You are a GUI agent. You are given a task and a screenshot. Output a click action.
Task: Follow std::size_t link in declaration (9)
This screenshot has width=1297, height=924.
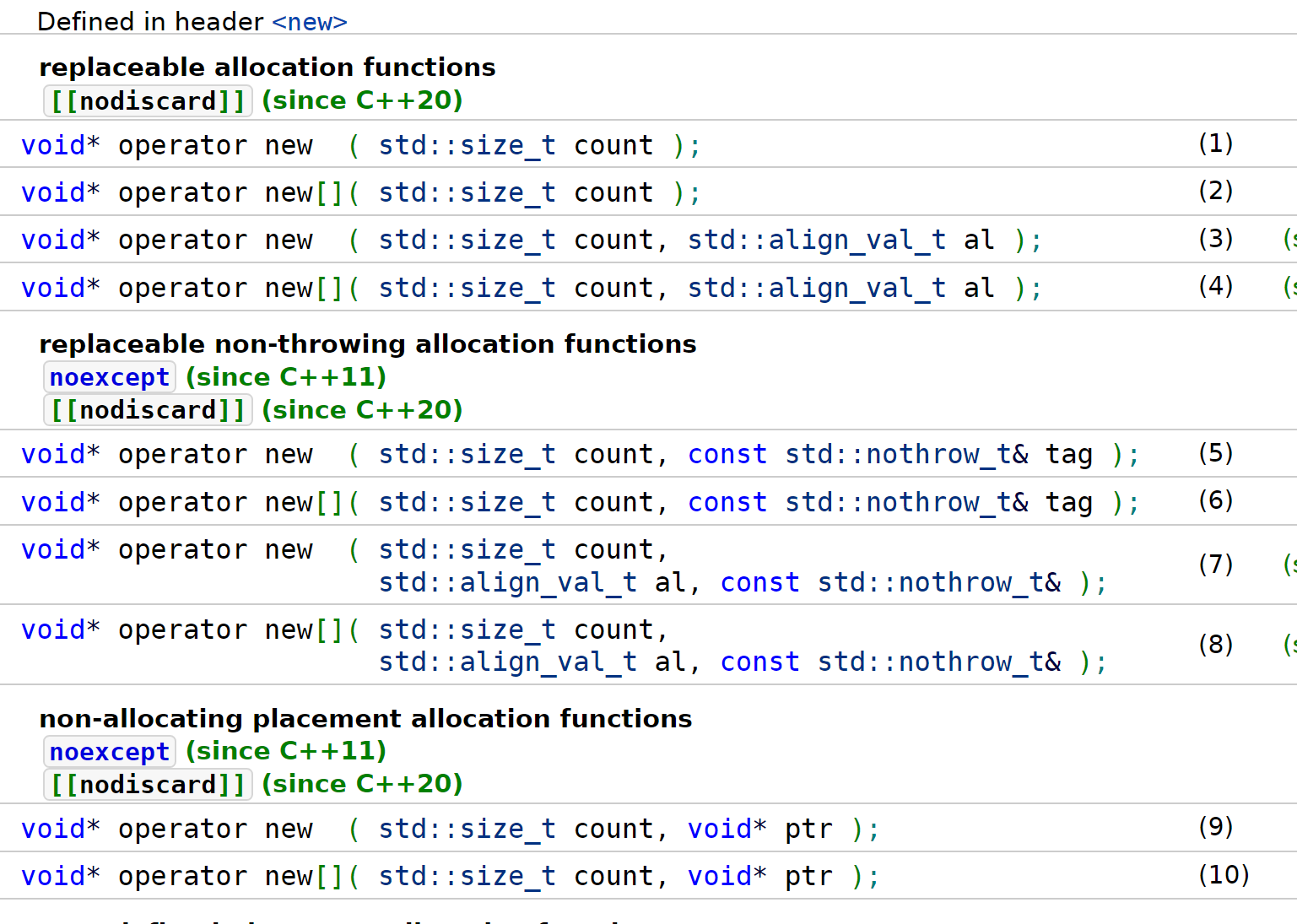(467, 829)
